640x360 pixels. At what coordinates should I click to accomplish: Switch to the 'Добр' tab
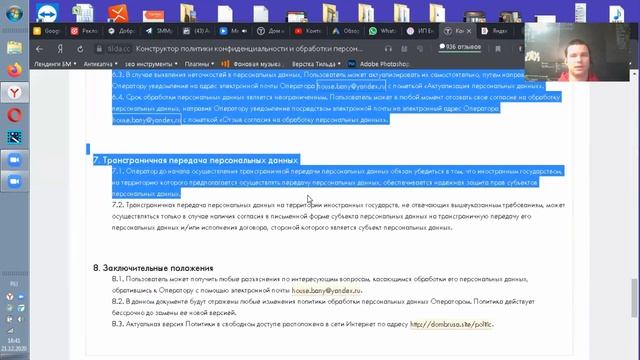point(121,31)
